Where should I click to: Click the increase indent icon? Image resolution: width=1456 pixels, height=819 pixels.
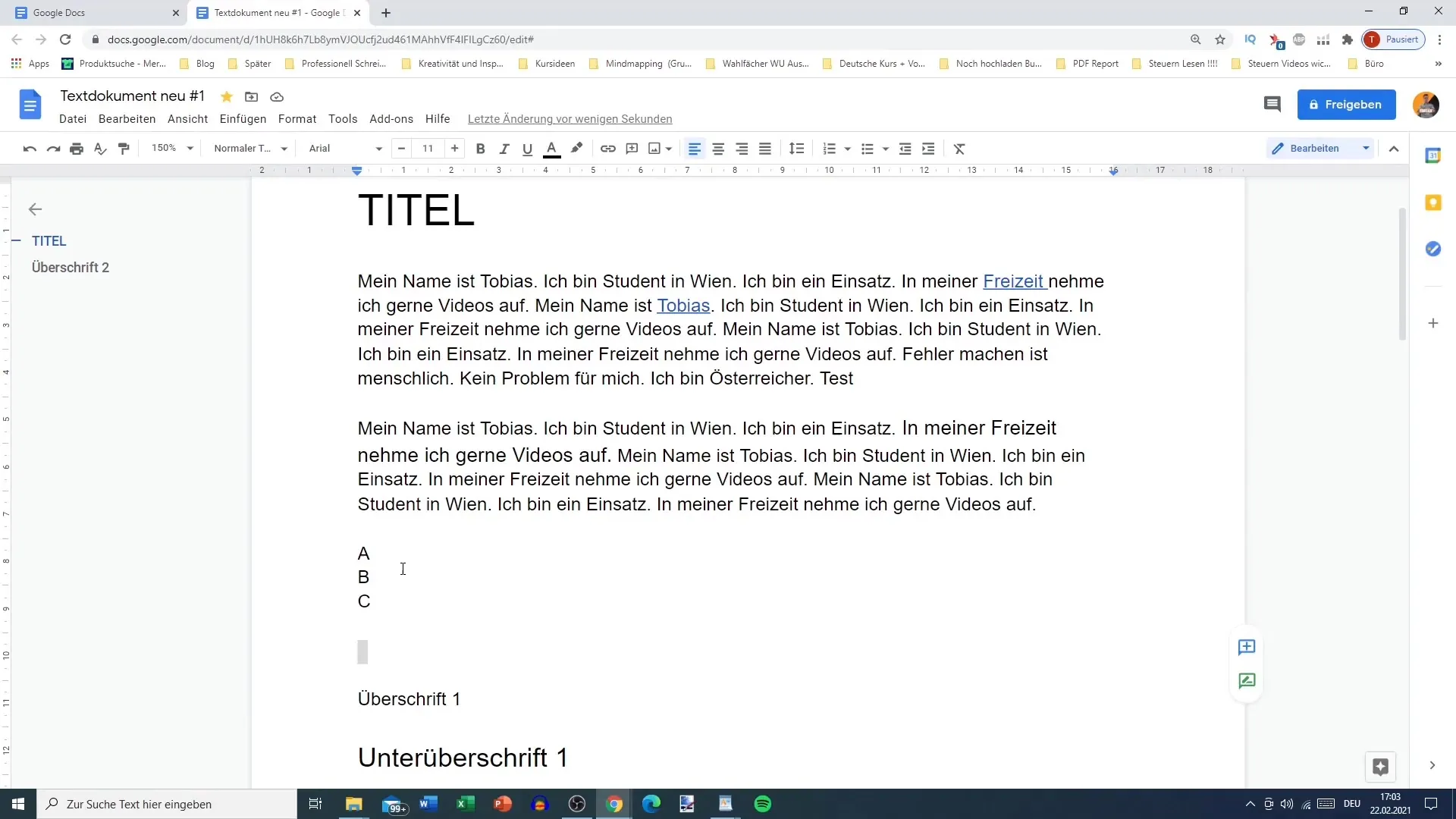928,148
